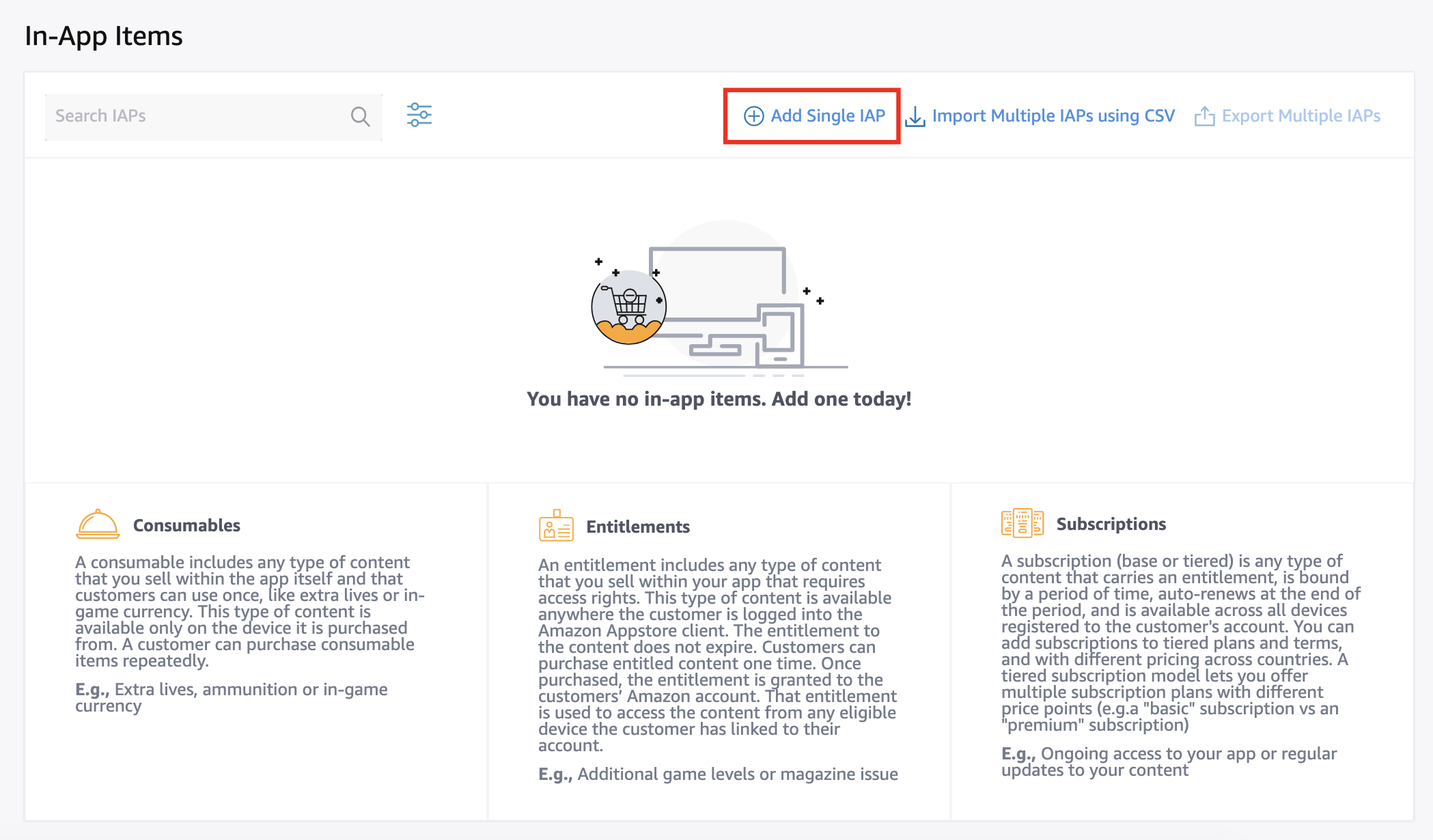Image resolution: width=1433 pixels, height=840 pixels.
Task: Click the 'You have no in-app items' message
Action: (x=719, y=399)
